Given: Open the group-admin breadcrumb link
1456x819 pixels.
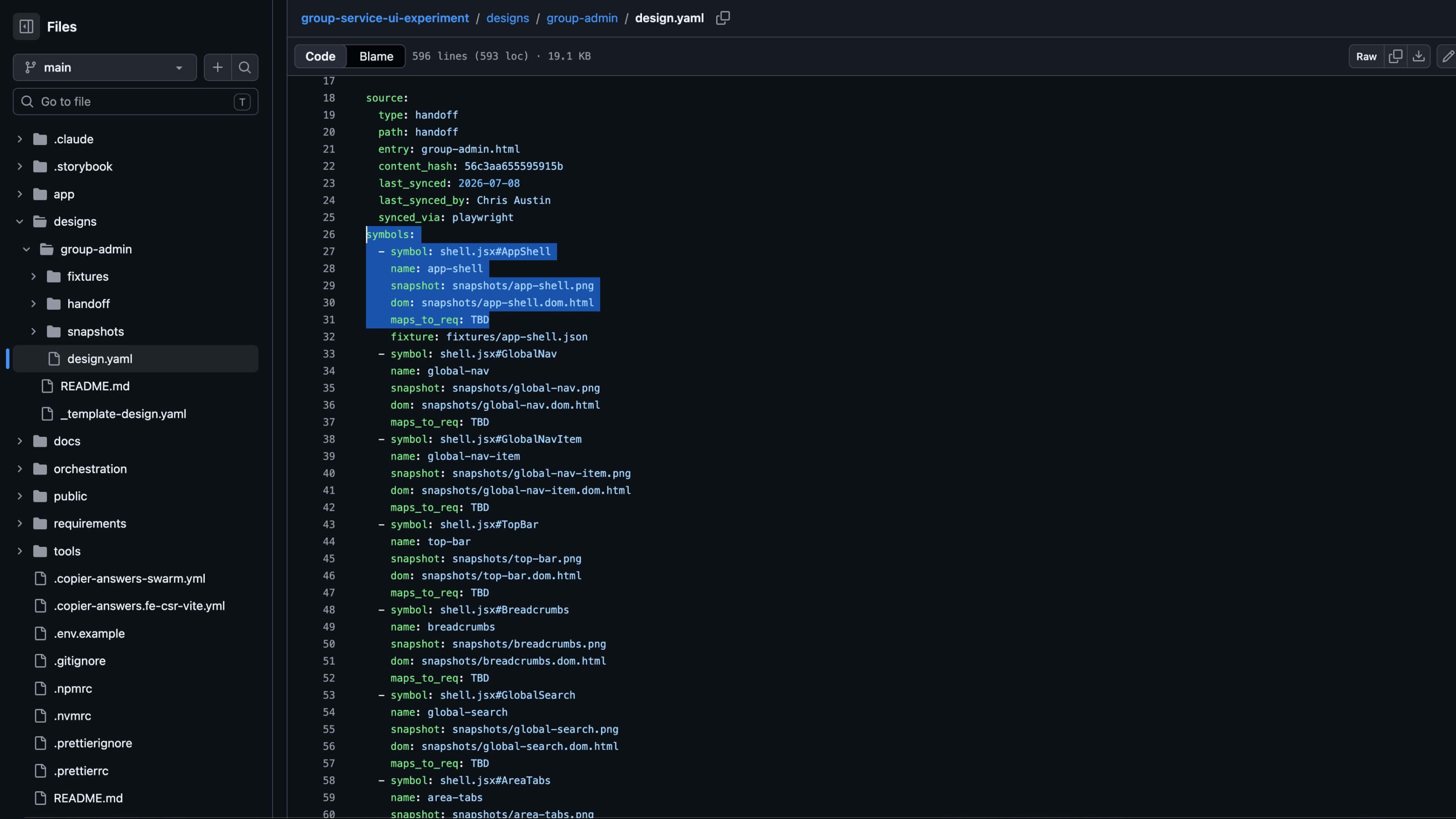Looking at the screenshot, I should click(582, 18).
